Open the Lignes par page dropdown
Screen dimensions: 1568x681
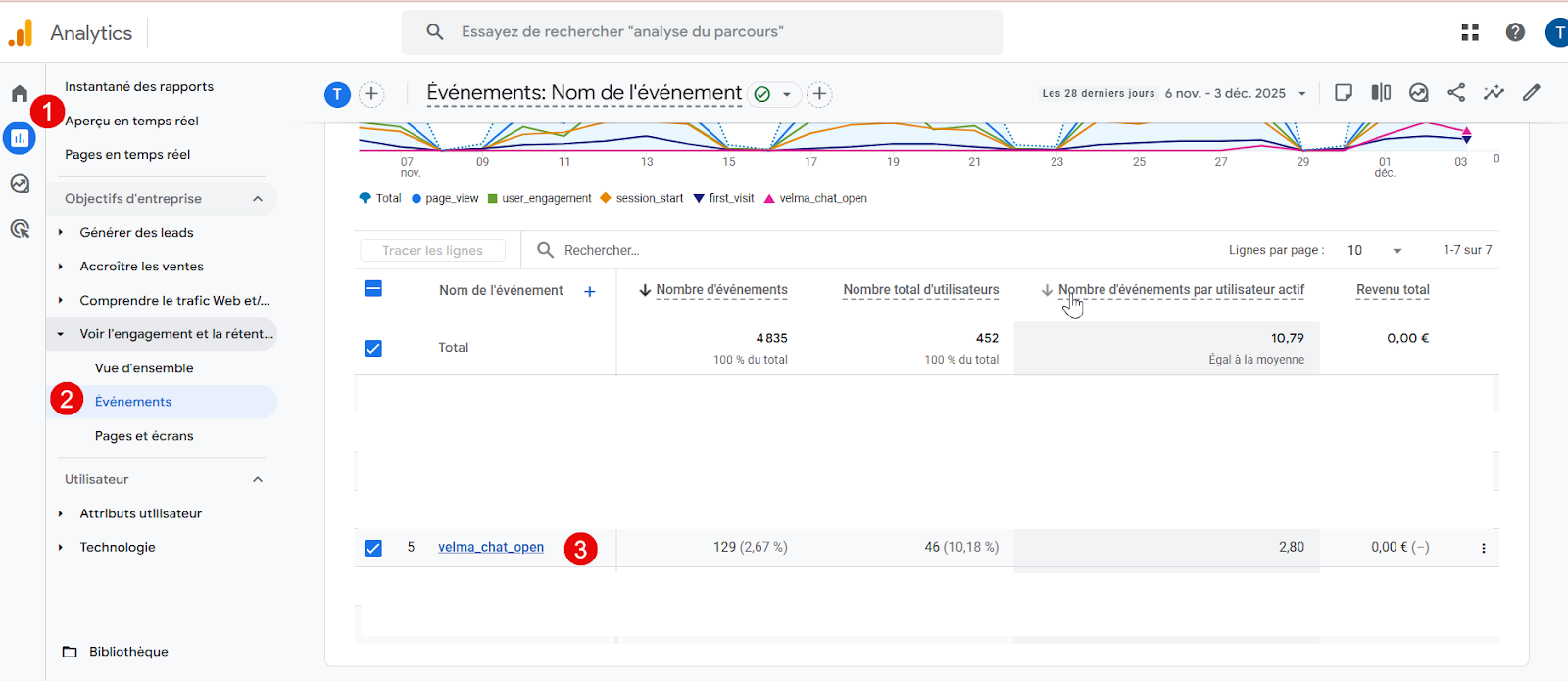tap(1375, 251)
